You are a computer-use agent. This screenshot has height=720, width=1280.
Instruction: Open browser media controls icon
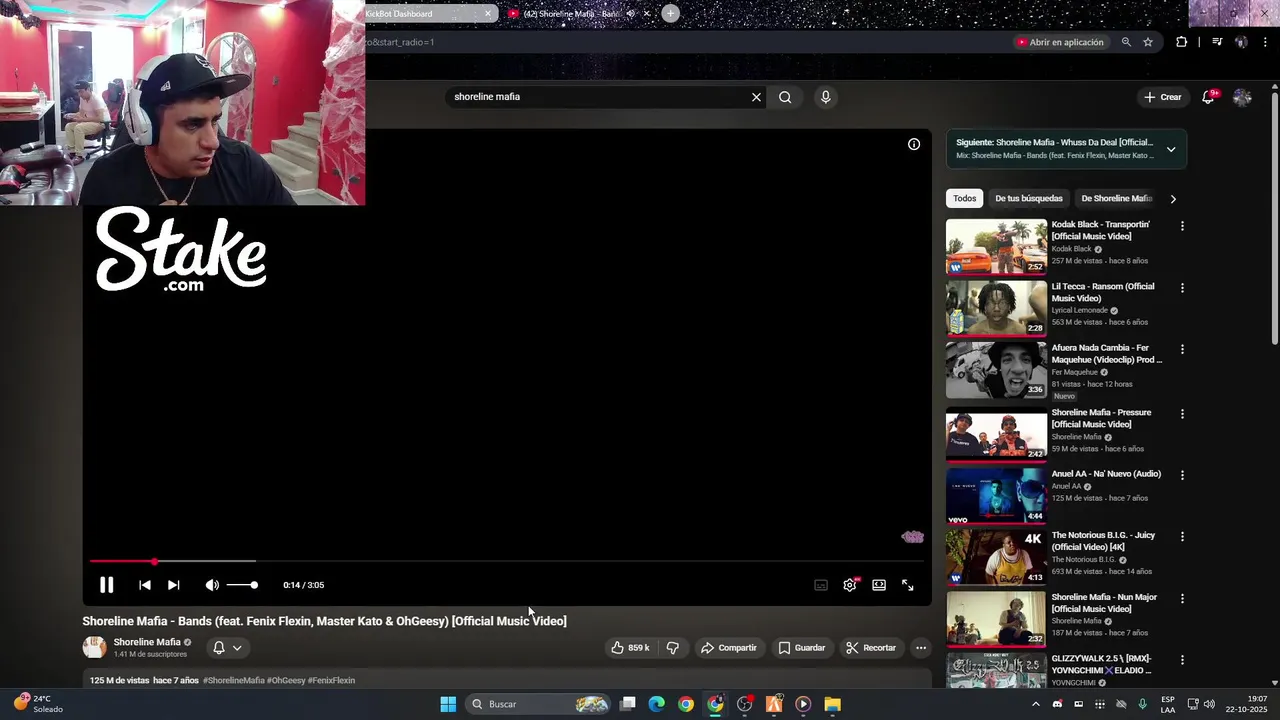[1217, 42]
